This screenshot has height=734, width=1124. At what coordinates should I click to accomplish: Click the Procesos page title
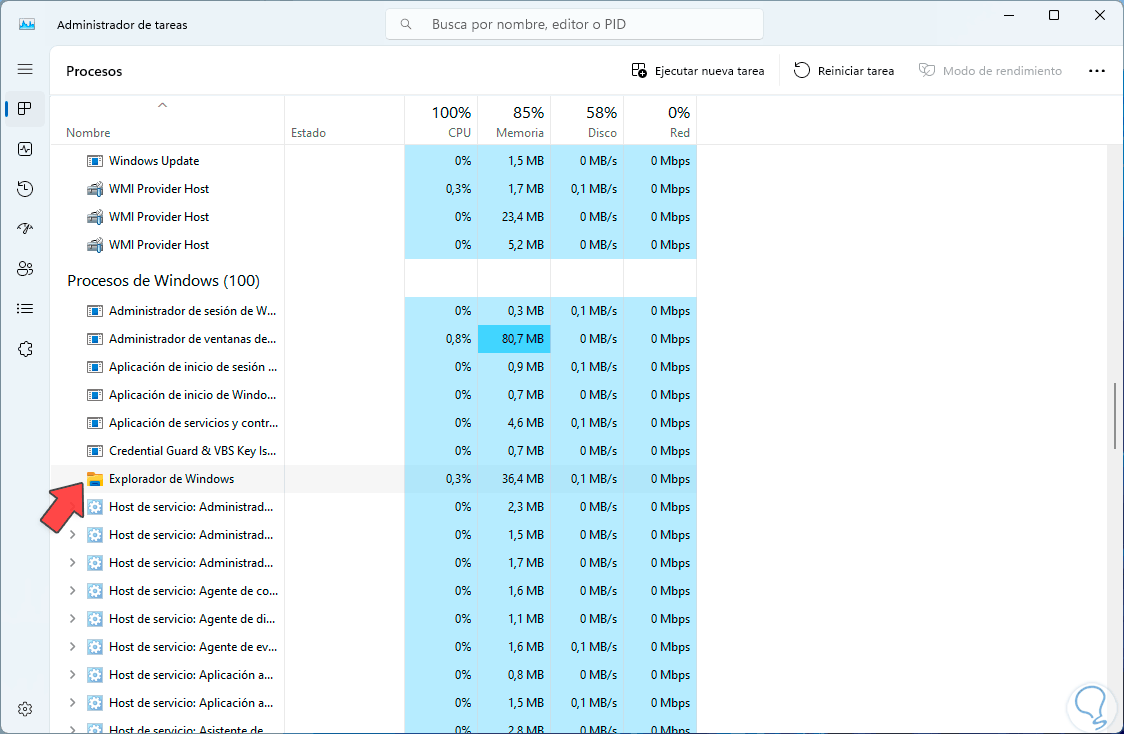(x=94, y=71)
